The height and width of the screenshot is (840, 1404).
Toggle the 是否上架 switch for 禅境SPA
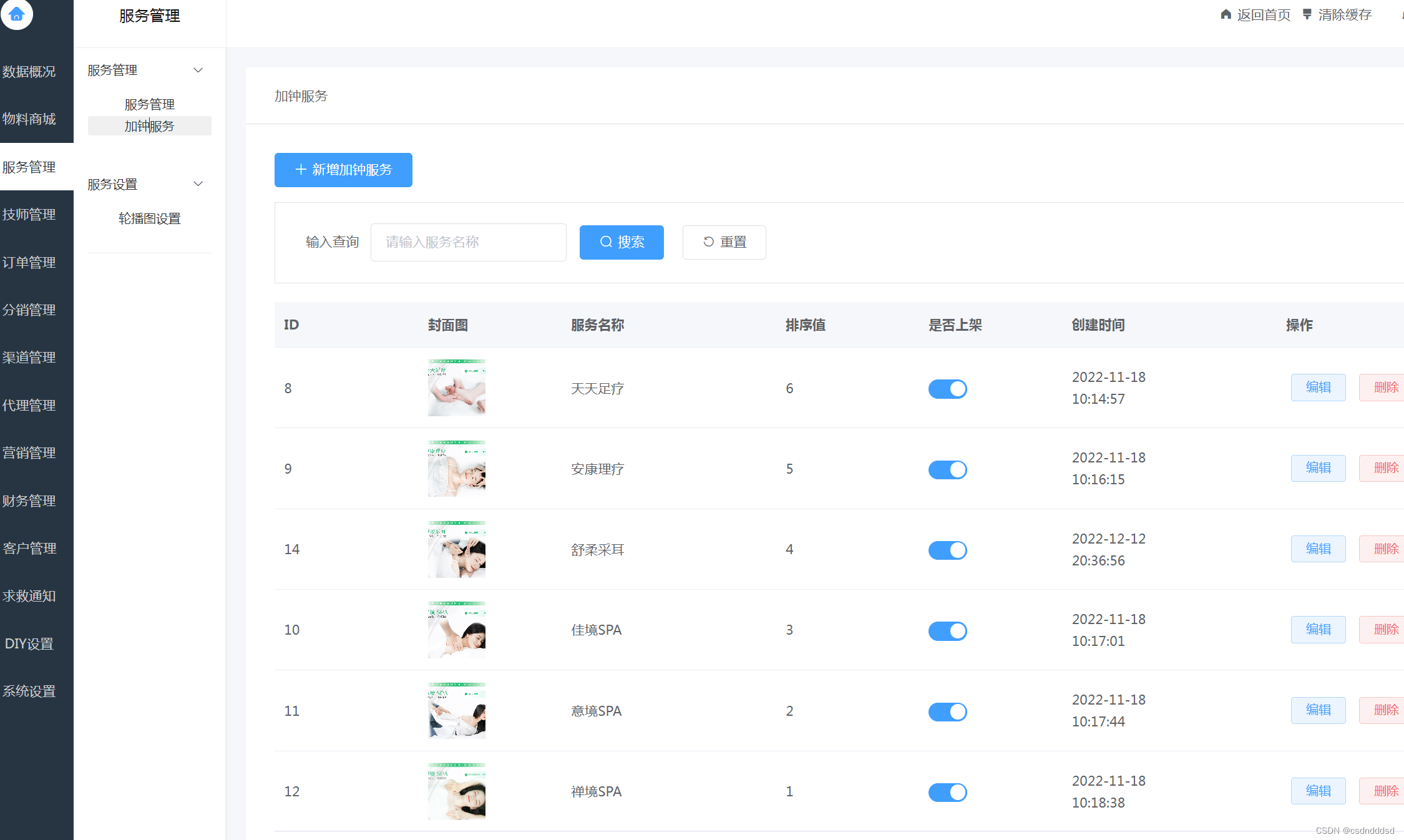click(947, 792)
